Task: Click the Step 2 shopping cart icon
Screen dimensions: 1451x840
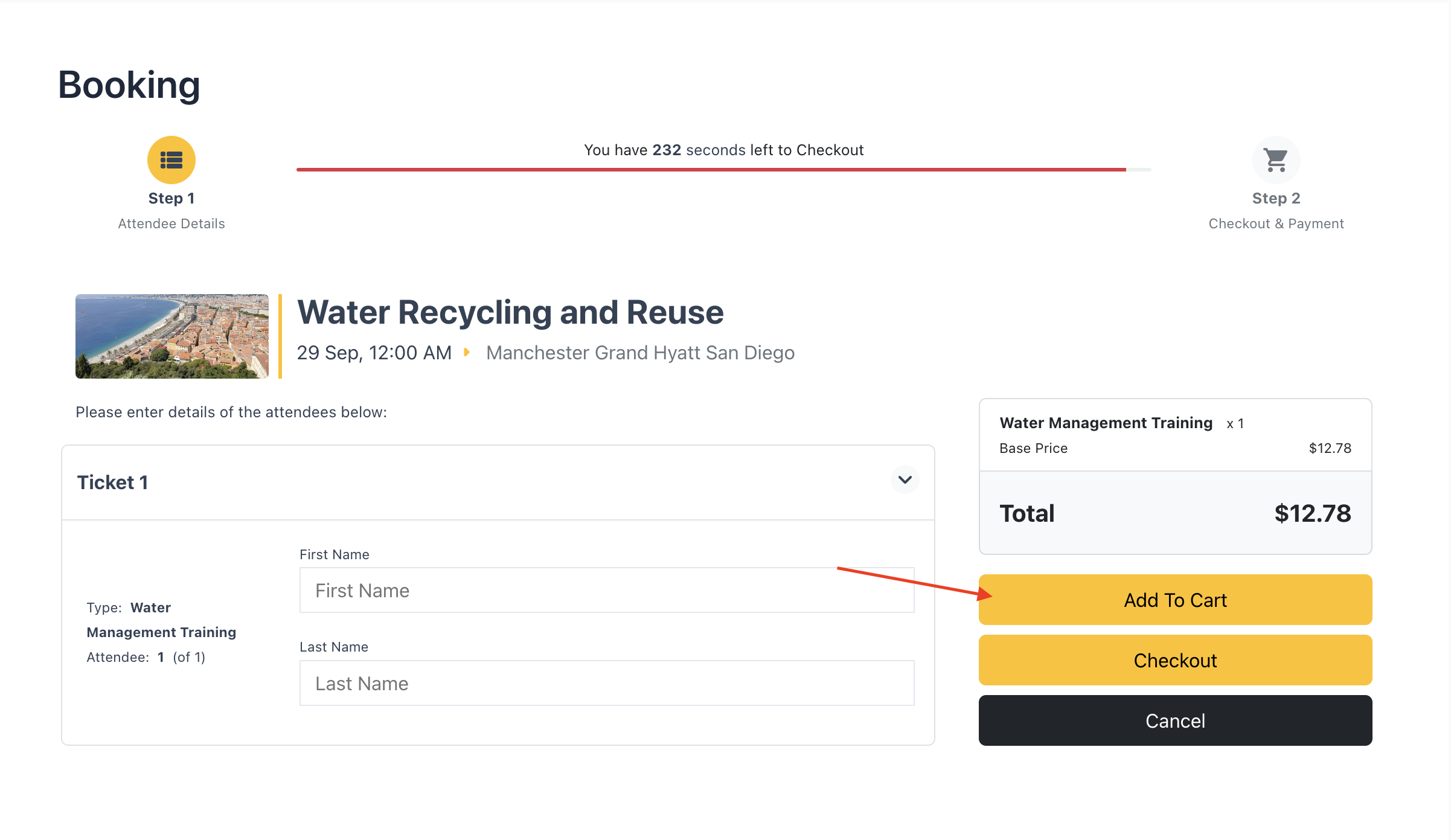Action: pyautogui.click(x=1276, y=160)
